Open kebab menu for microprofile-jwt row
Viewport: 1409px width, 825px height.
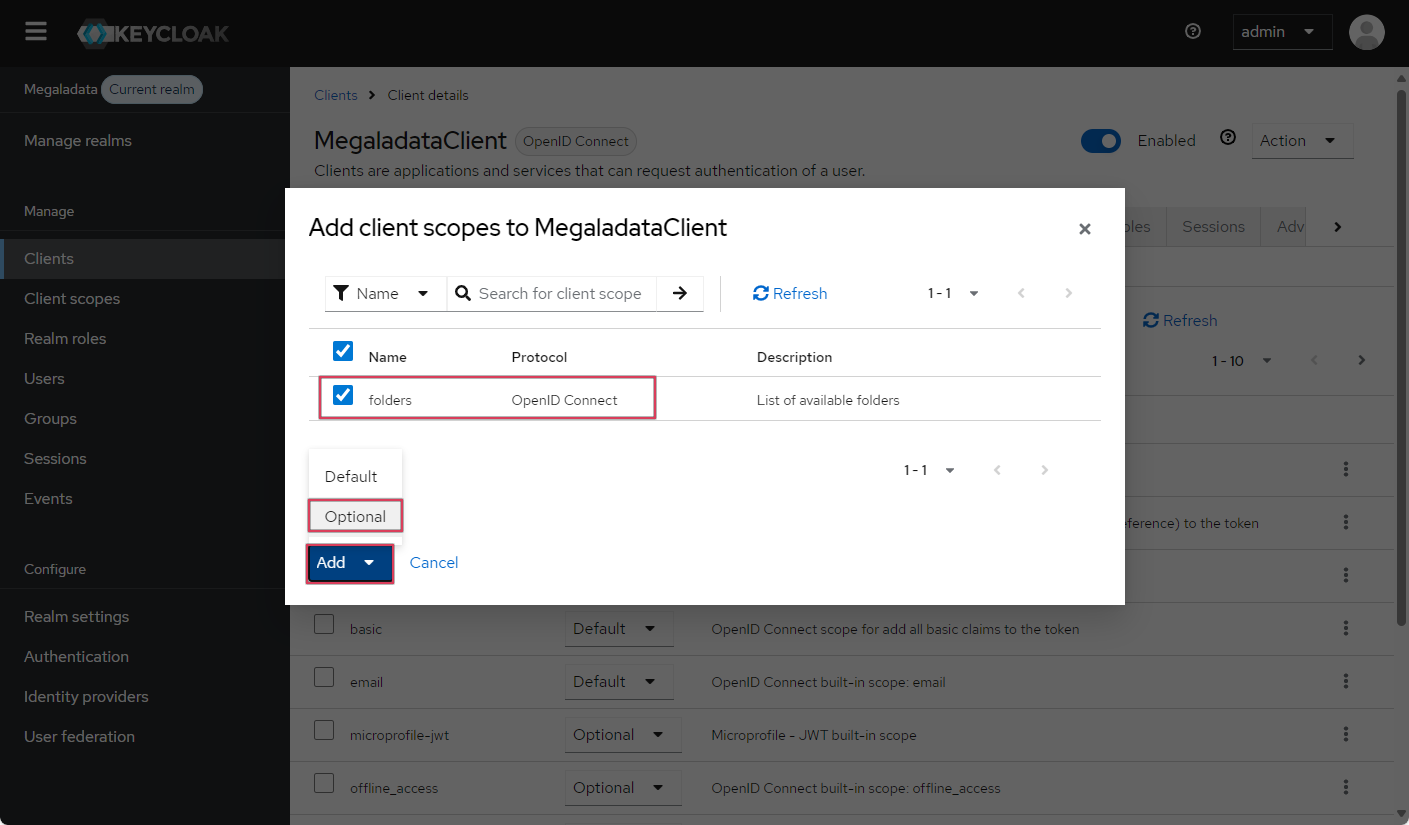1346,734
